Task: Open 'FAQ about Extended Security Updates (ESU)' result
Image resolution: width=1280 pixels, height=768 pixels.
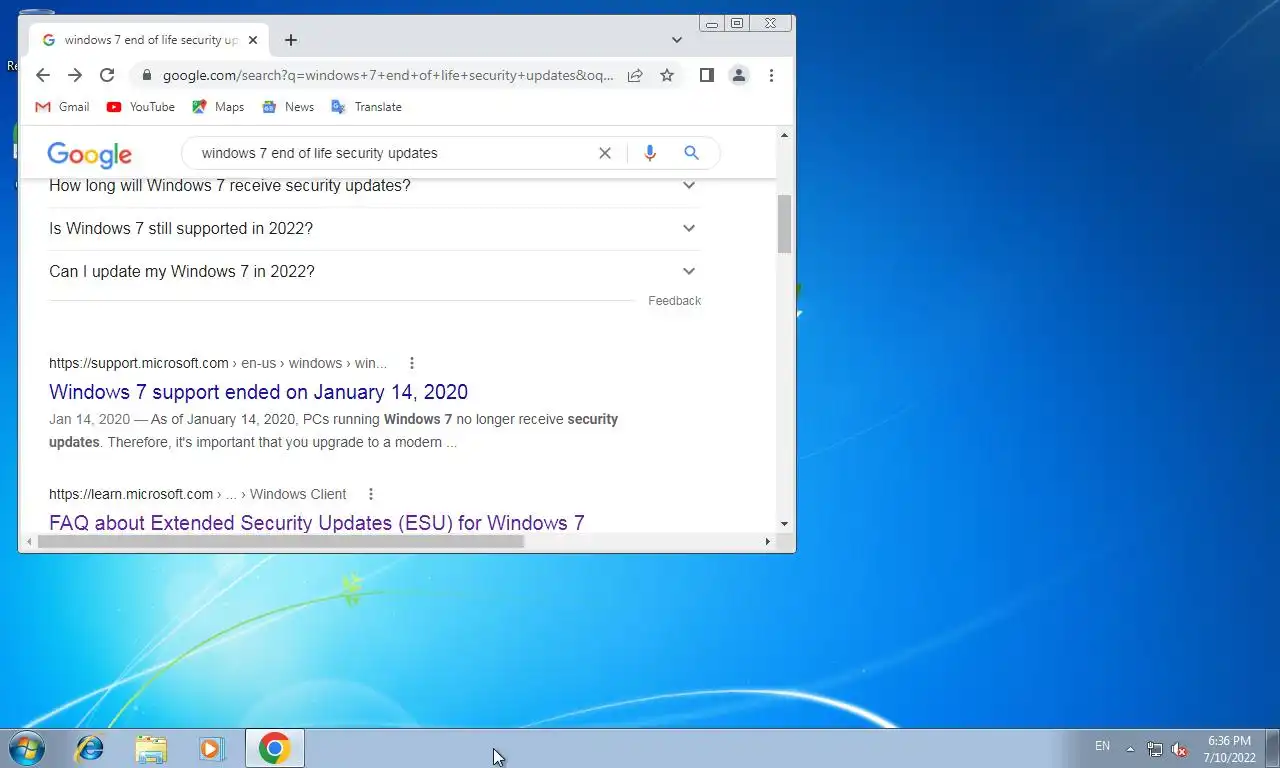Action: pos(317,523)
